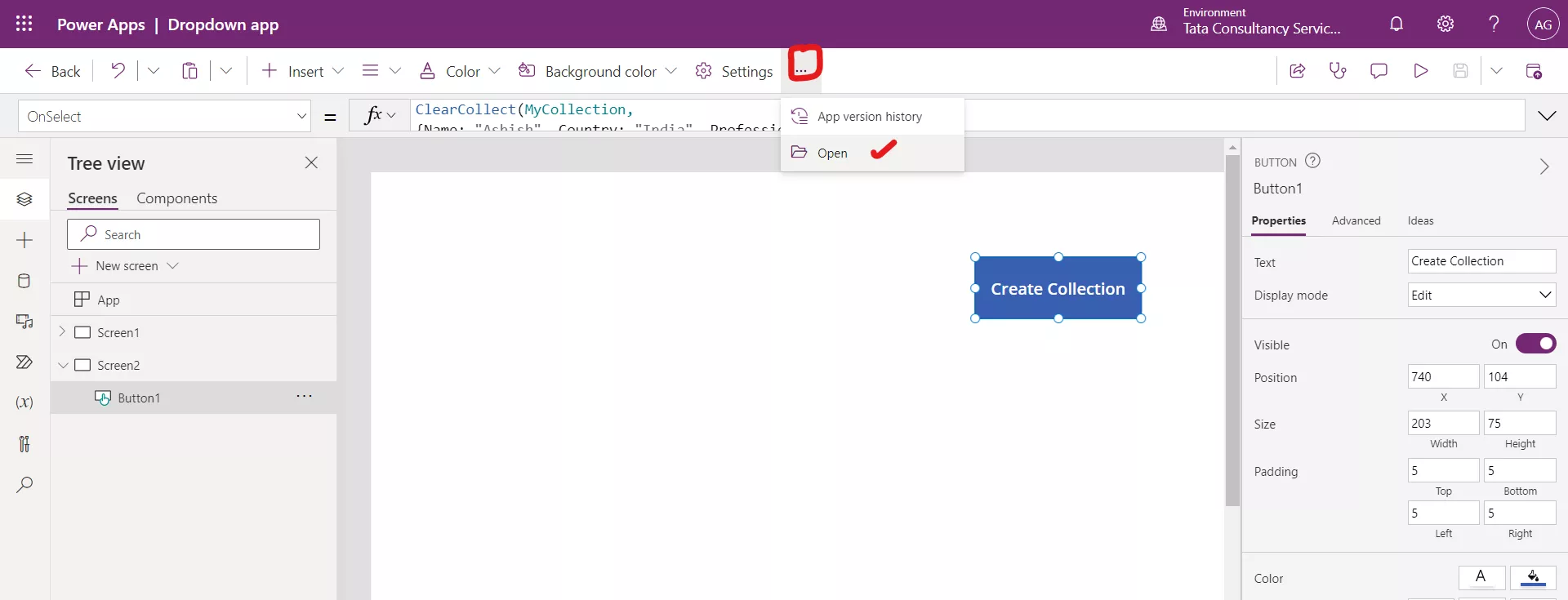Open Settings in the toolbar
The width and height of the screenshot is (1568, 600).
pyautogui.click(x=734, y=71)
